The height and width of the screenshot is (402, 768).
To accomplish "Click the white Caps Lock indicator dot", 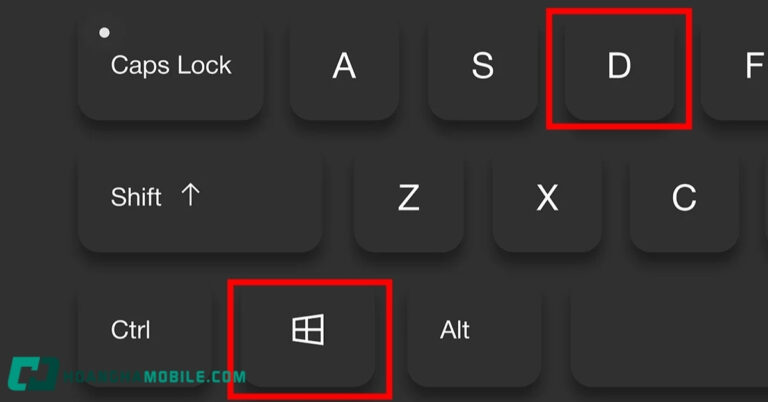I will (104, 33).
